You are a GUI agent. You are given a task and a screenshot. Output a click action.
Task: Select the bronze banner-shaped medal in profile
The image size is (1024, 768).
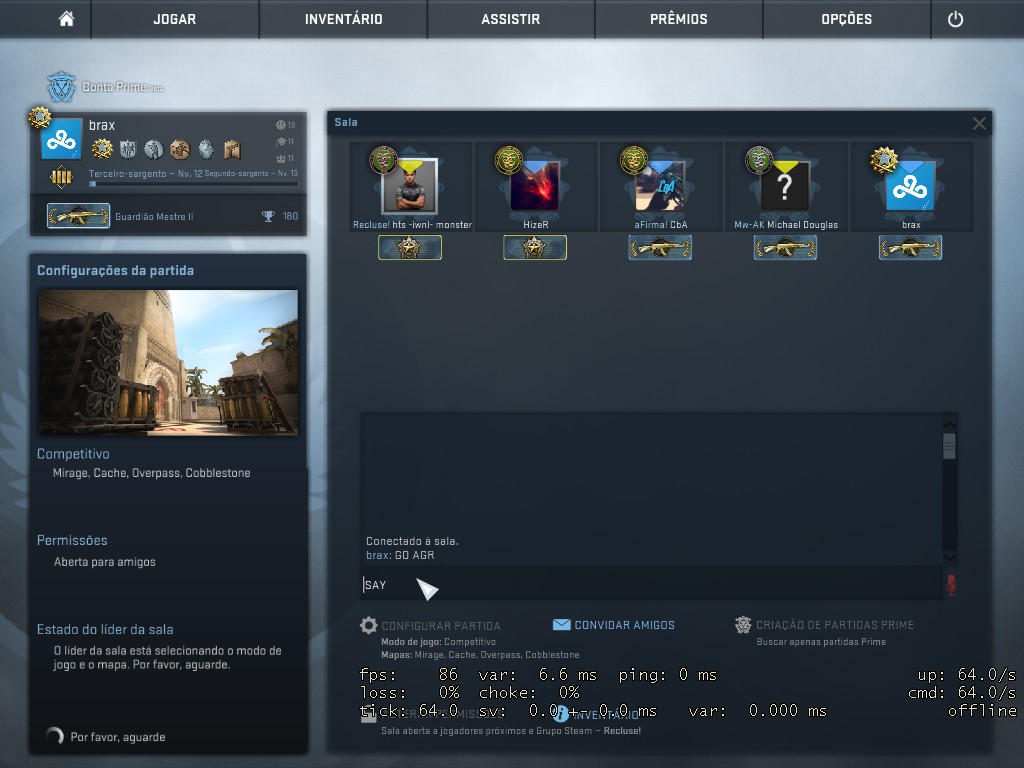(232, 150)
